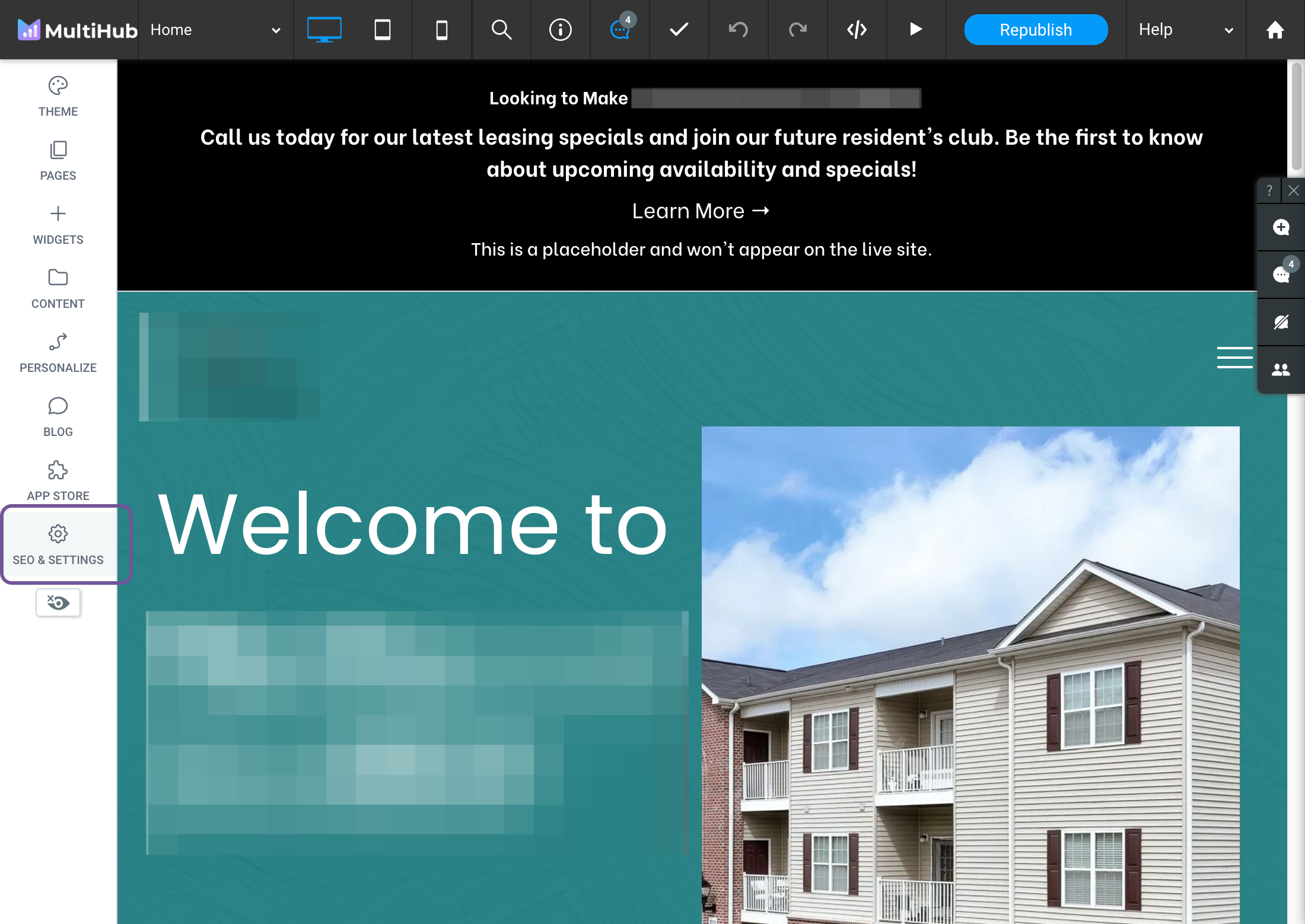This screenshot has height=924, width=1305.
Task: Open the Personalize panel
Action: click(x=58, y=353)
